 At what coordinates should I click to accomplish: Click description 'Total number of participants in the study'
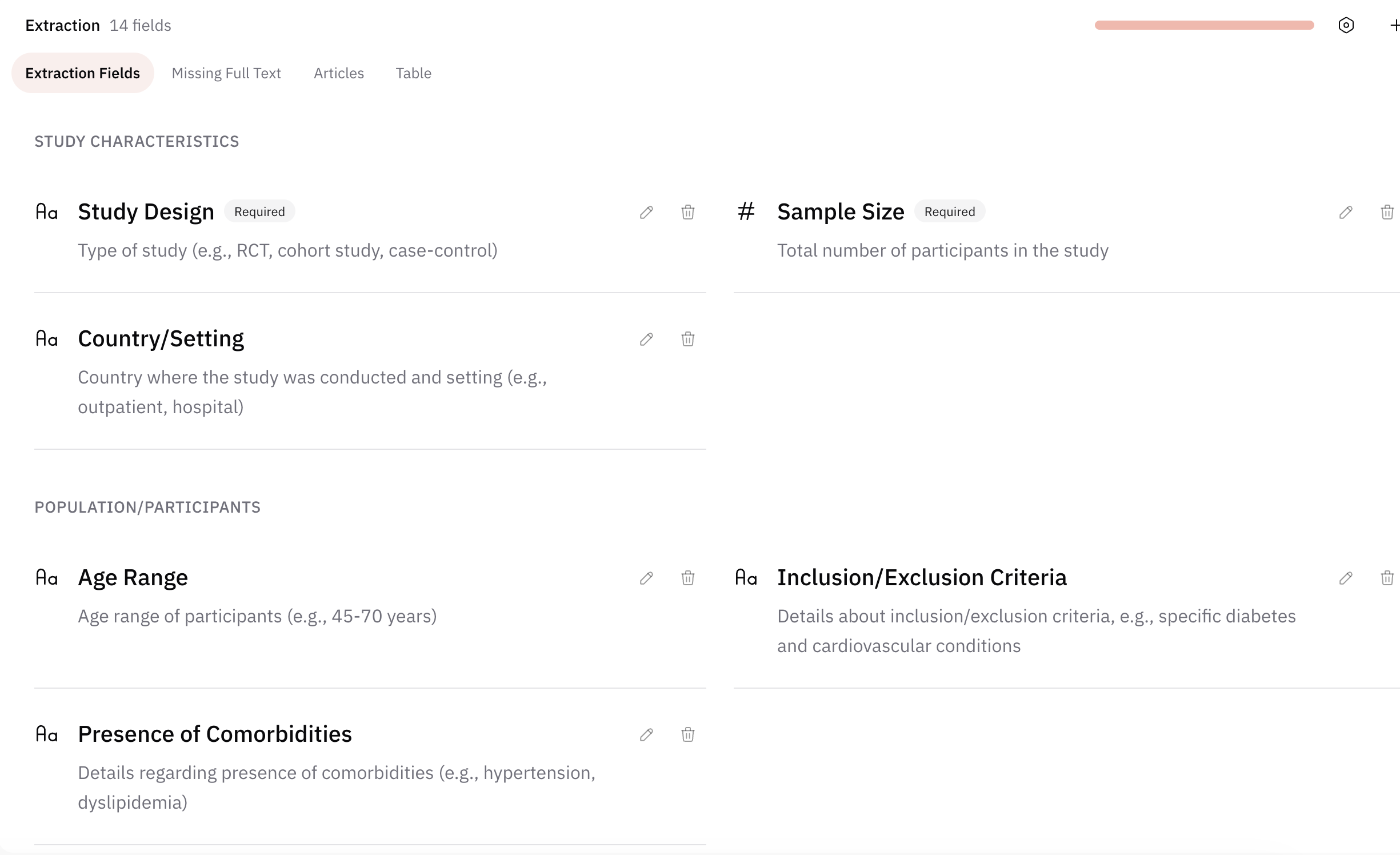(x=943, y=251)
